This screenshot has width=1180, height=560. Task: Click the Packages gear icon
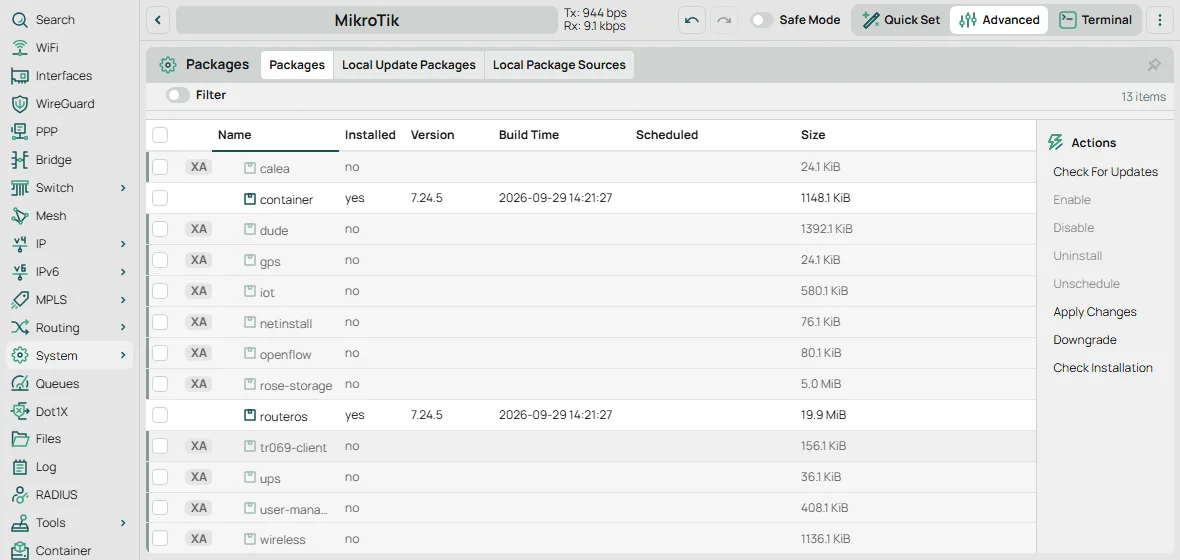tap(168, 65)
